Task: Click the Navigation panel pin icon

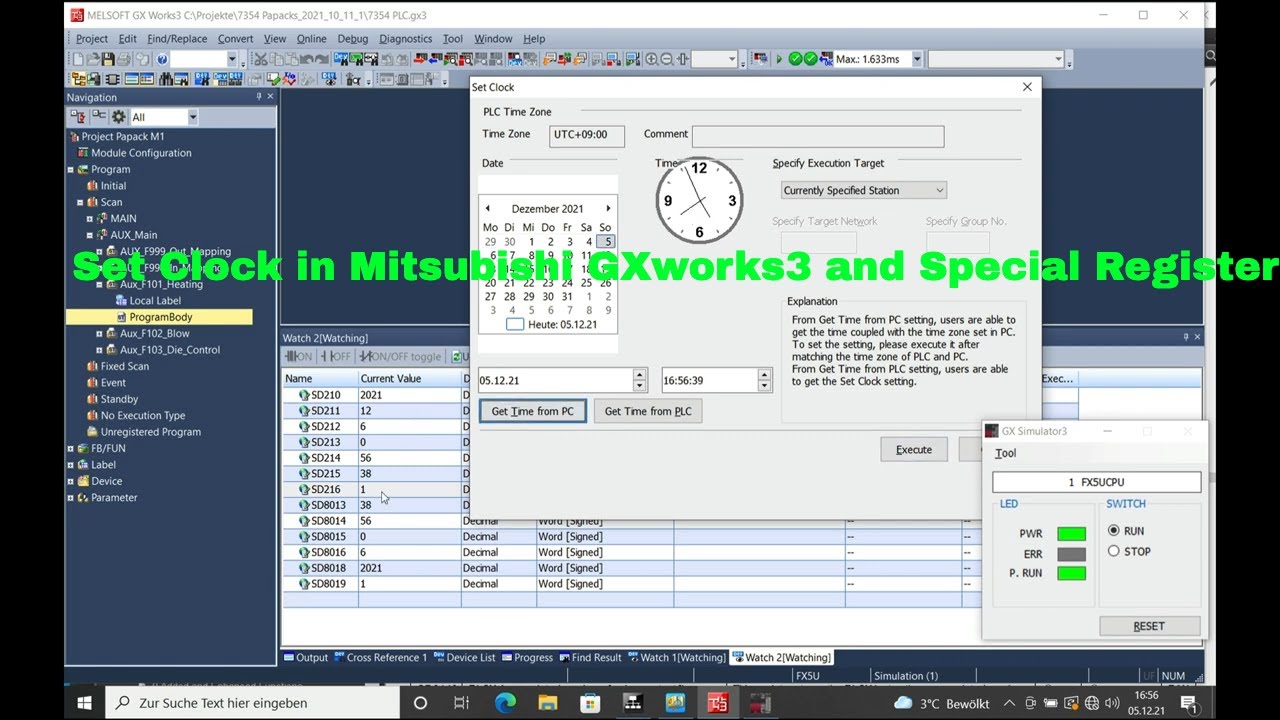Action: 258,97
